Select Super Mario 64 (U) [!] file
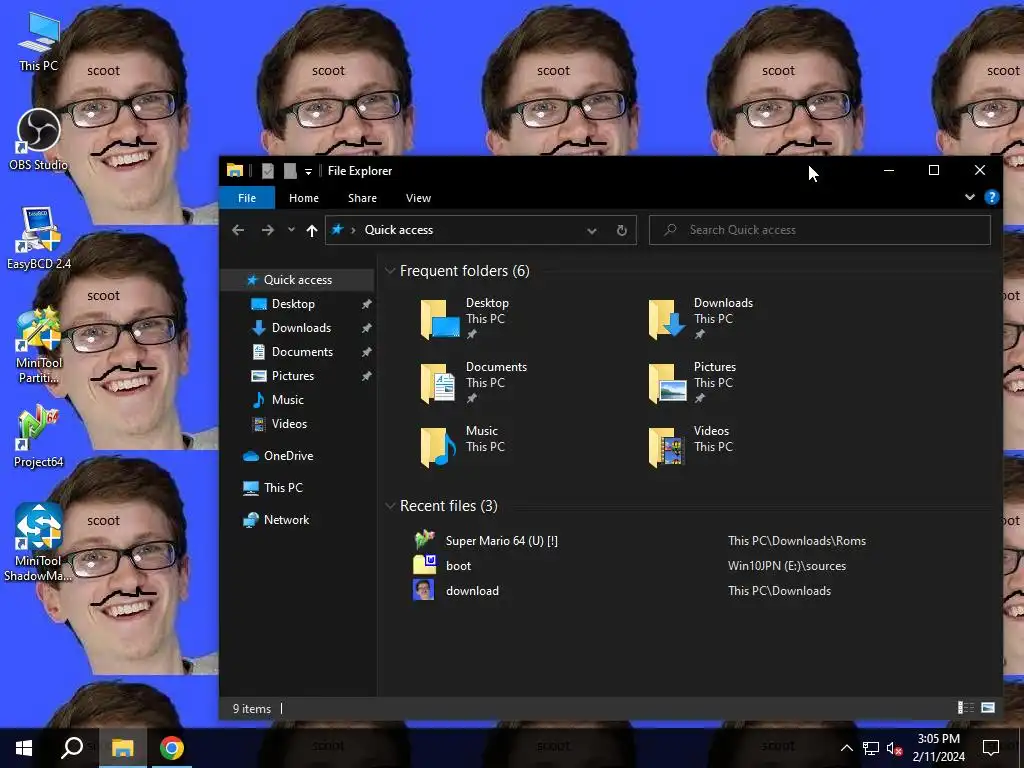Image resolution: width=1024 pixels, height=768 pixels. pos(502,541)
